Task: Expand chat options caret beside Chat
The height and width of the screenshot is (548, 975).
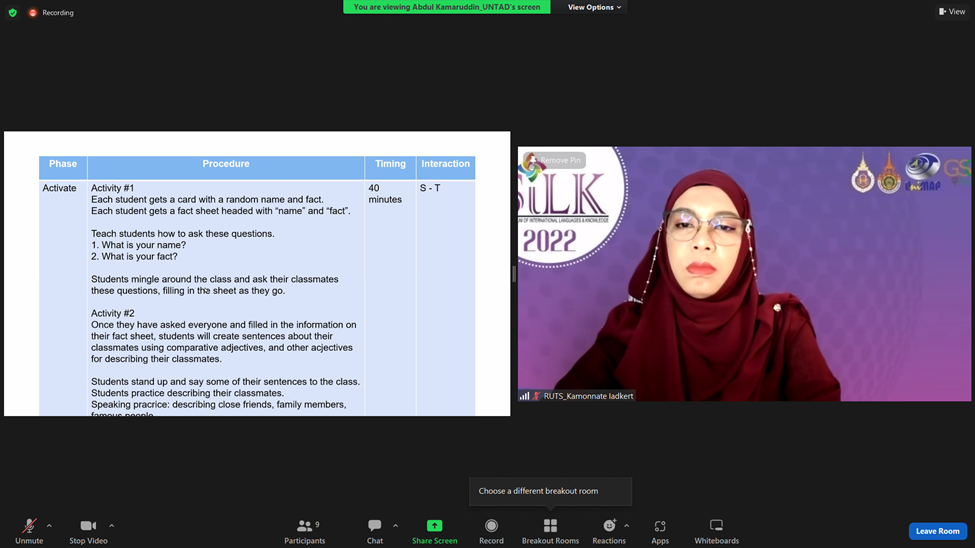Action: point(395,526)
